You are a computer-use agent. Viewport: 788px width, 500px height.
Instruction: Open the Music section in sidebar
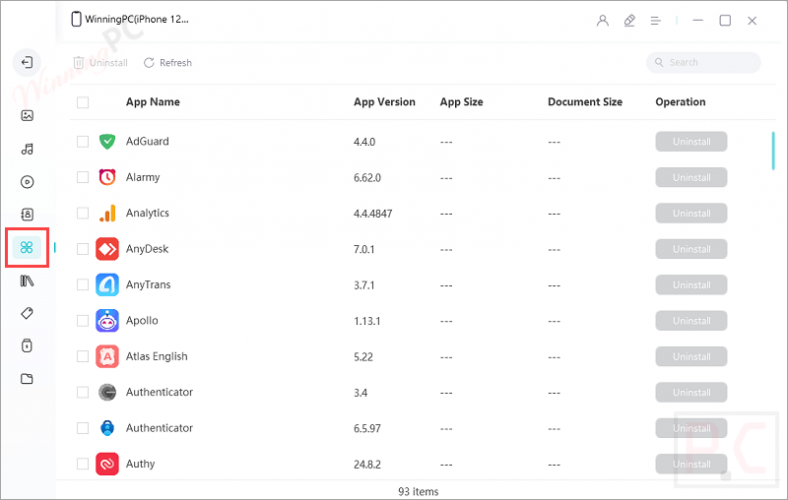click(27, 149)
